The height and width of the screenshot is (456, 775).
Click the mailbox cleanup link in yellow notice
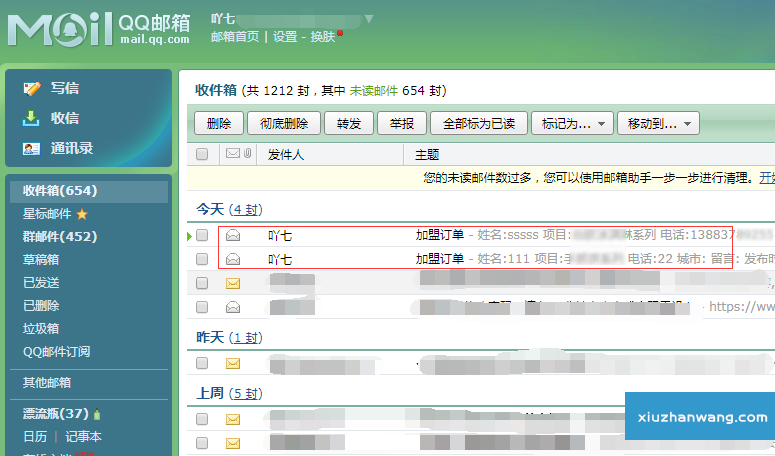[767, 178]
